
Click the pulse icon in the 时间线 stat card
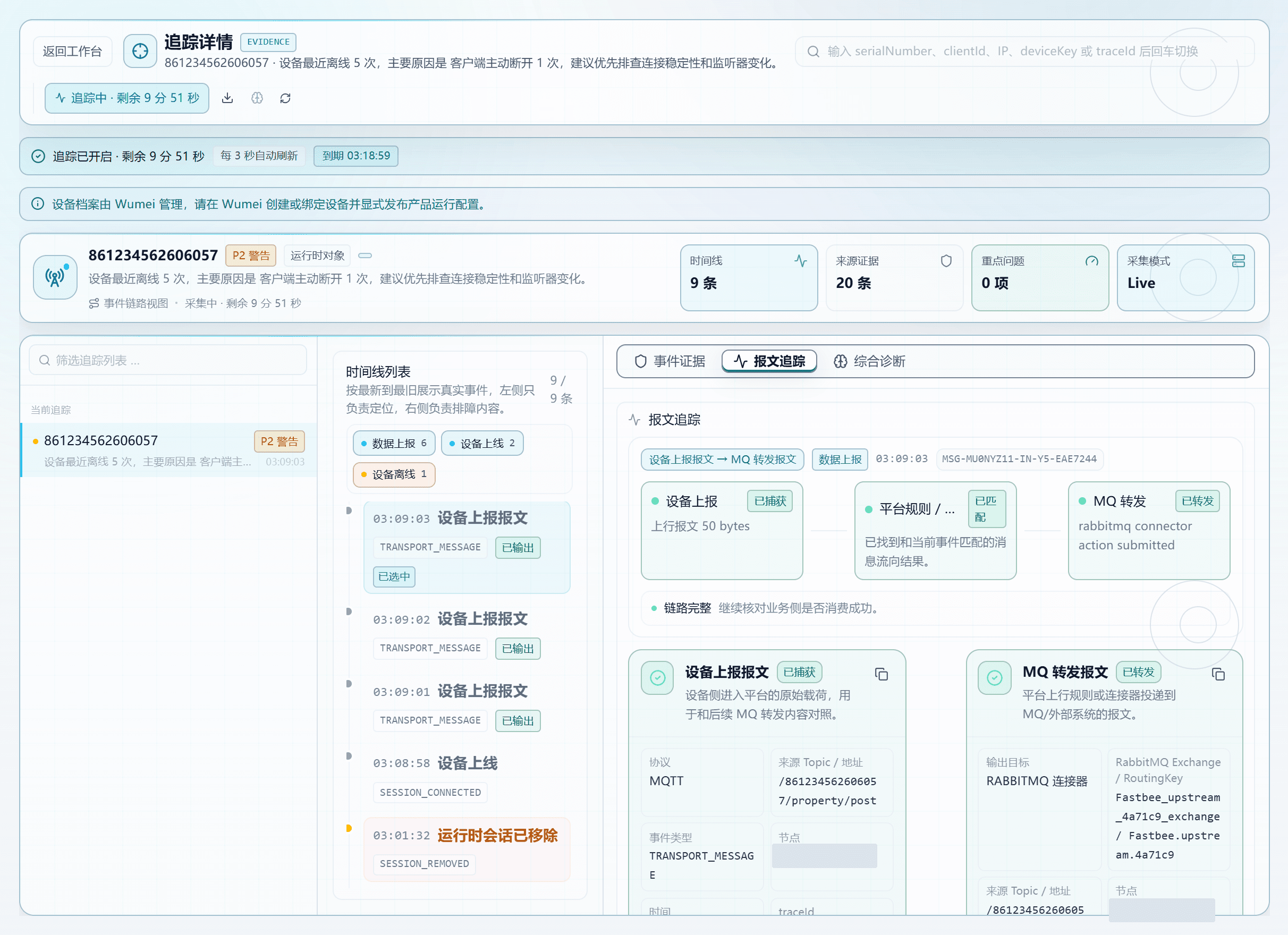pos(801,260)
